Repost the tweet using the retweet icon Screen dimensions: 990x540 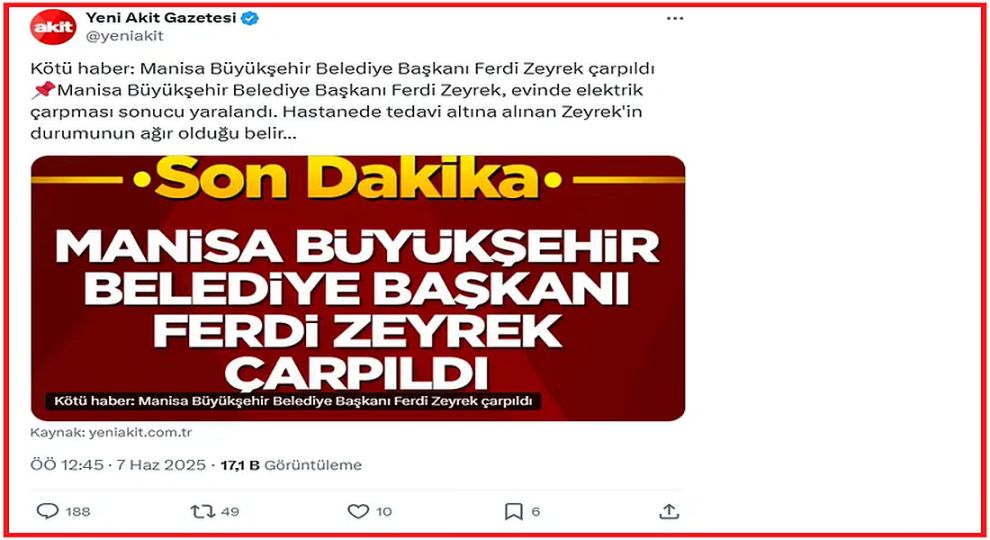203,511
